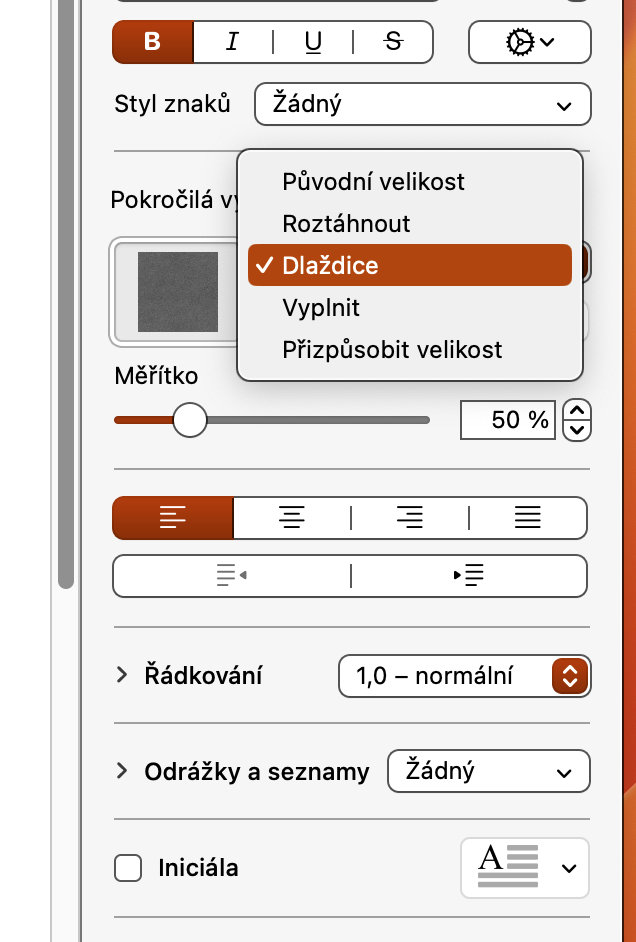Screen dimensions: 636x942
Task: Align text to the right
Action: (x=409, y=517)
